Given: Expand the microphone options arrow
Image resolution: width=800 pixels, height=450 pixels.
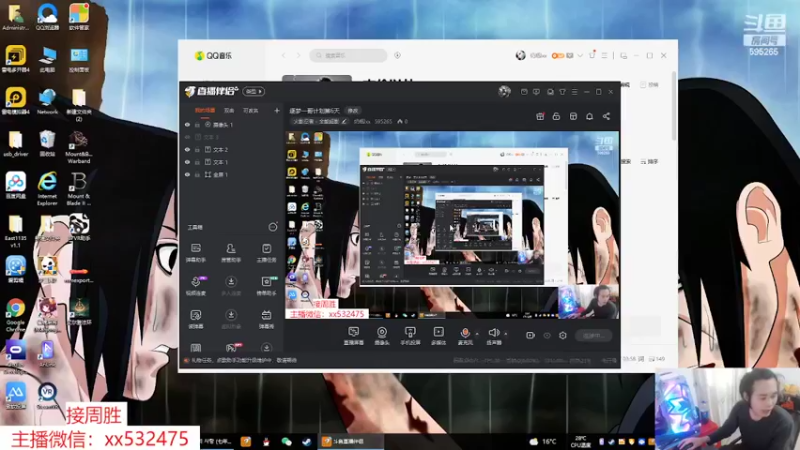Looking at the screenshot, I should coord(477,333).
